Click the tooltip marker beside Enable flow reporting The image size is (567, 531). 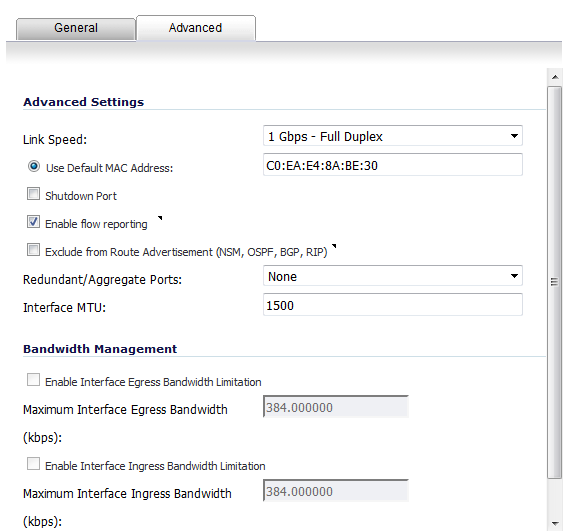[160, 218]
